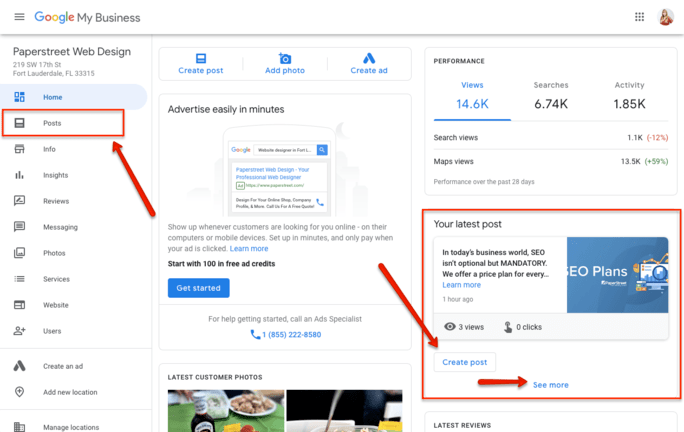
Task: Click the Users add-person icon
Action: (x=20, y=331)
